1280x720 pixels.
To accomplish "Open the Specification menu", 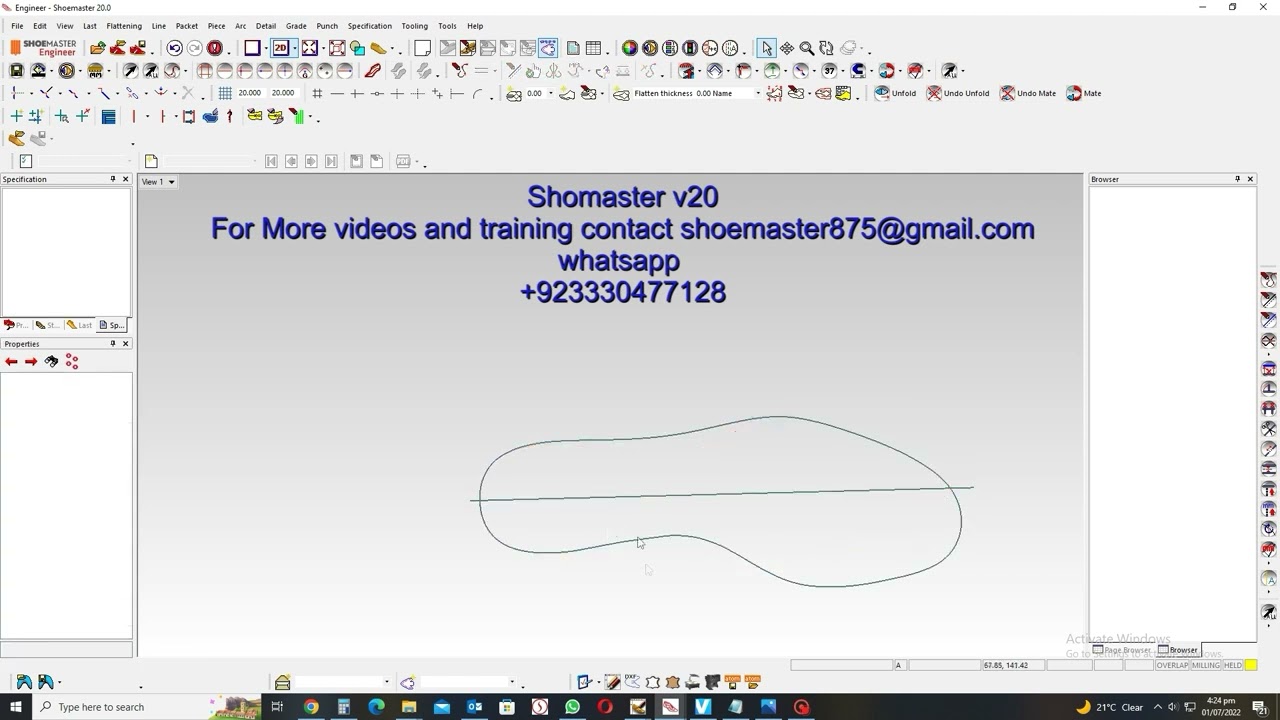I will click(370, 26).
